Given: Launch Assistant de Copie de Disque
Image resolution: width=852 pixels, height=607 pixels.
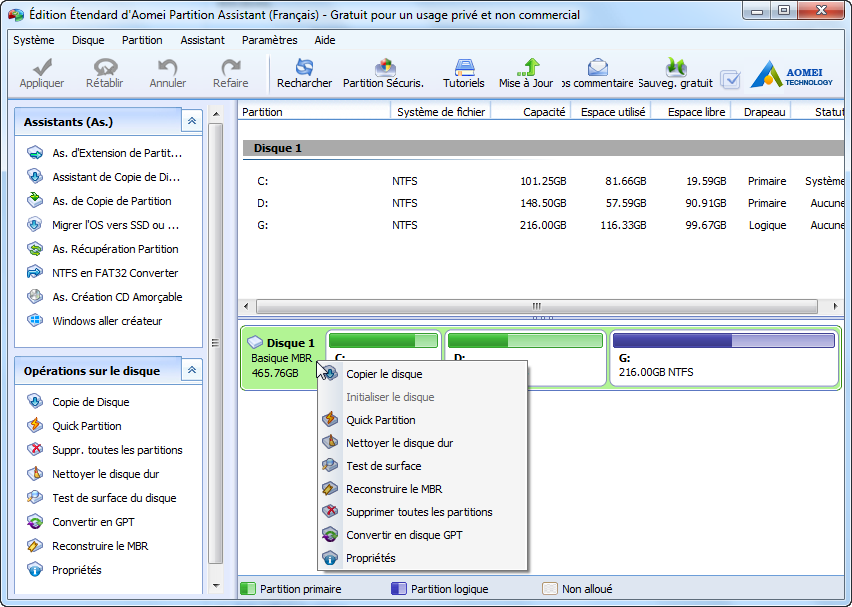Looking at the screenshot, I should (x=103, y=177).
